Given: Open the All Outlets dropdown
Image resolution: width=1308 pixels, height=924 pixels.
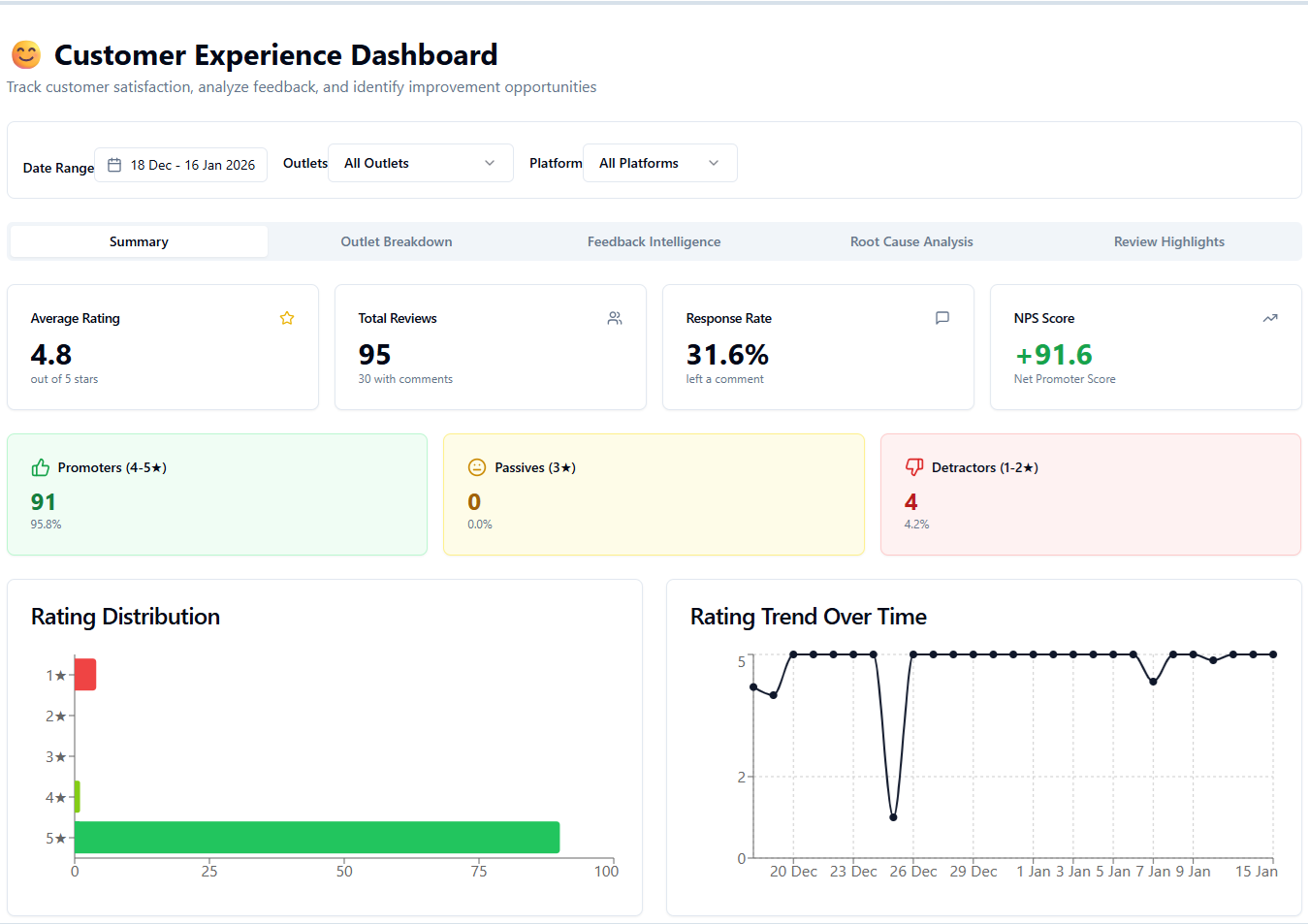Looking at the screenshot, I should [x=421, y=163].
